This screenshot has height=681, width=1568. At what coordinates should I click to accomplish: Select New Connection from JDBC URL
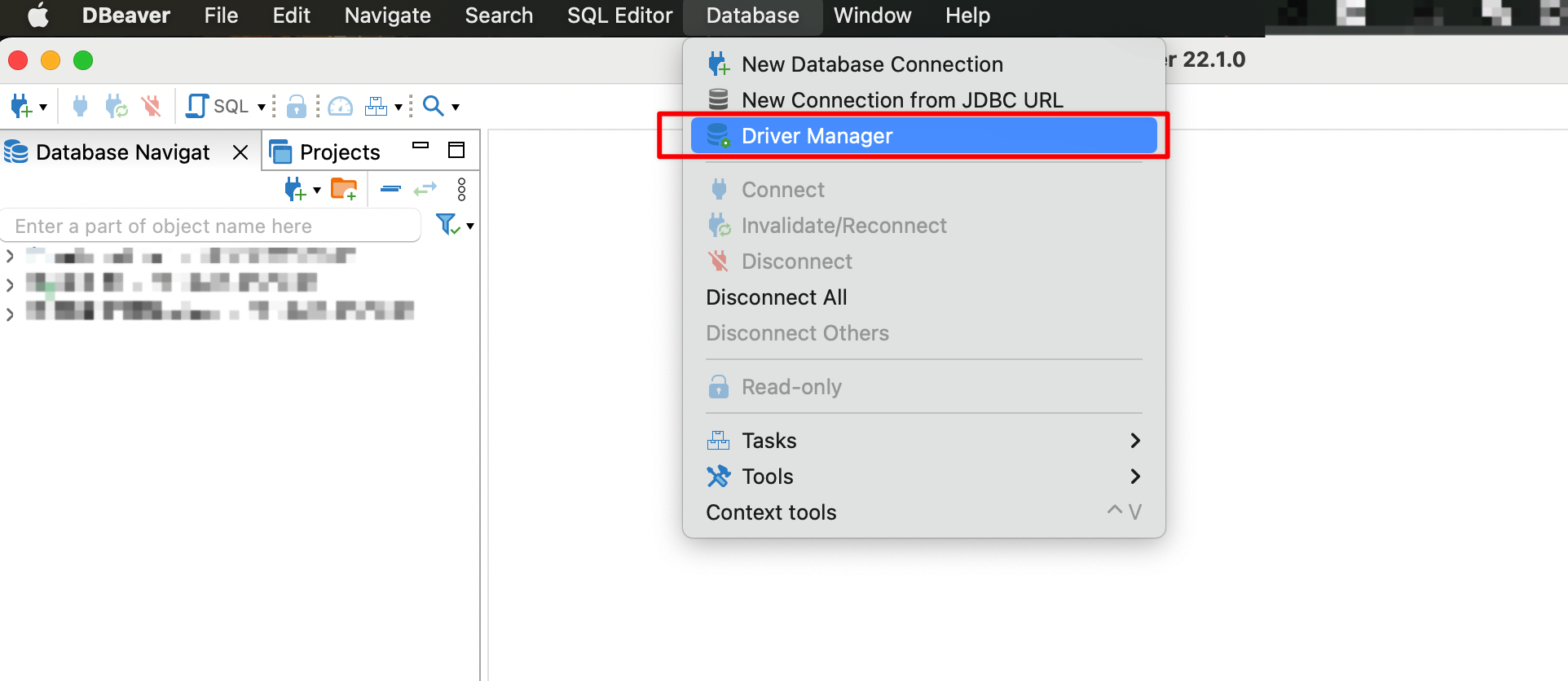[x=923, y=100]
